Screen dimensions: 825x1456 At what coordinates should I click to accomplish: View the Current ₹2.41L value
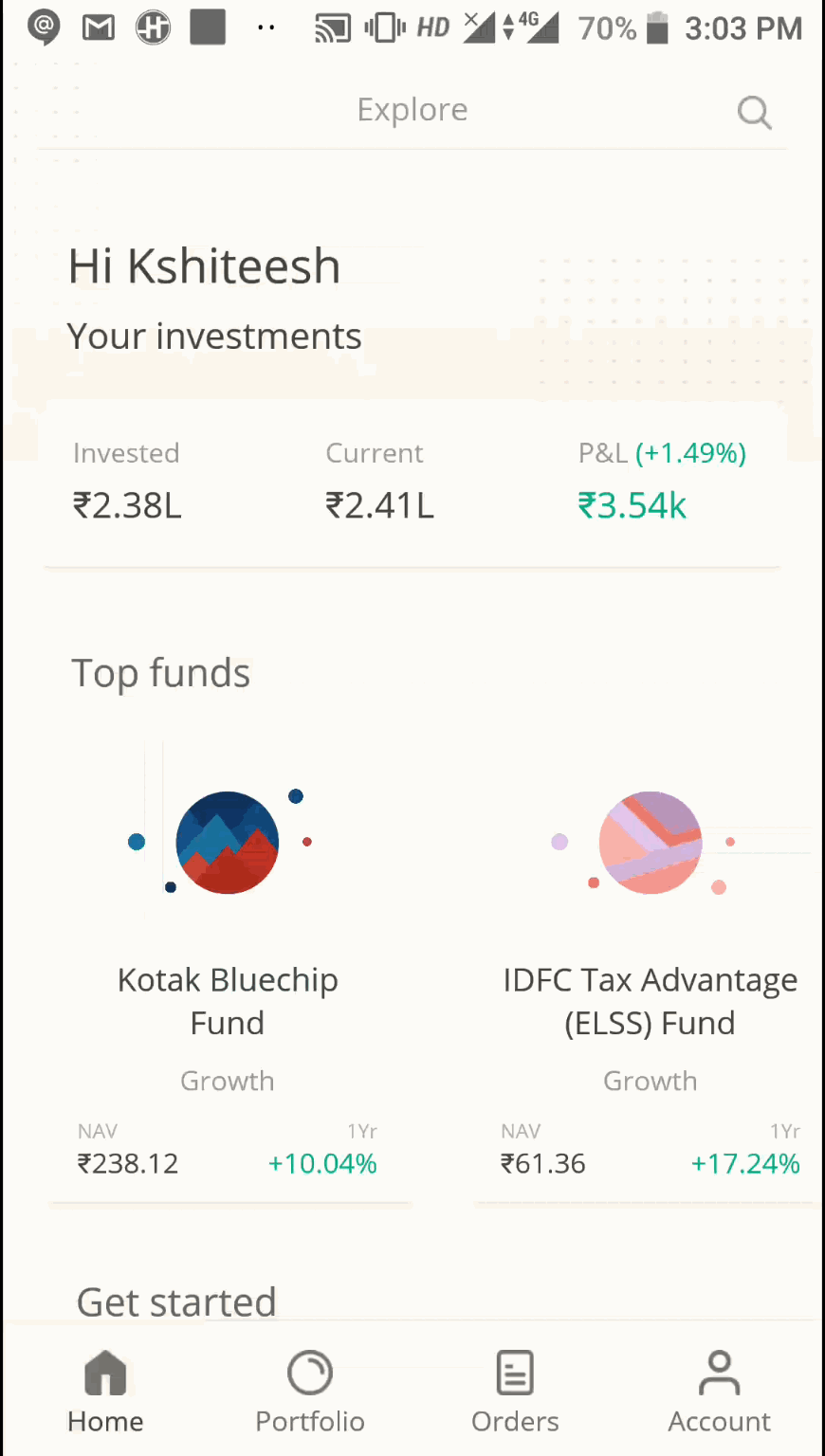[x=380, y=505]
